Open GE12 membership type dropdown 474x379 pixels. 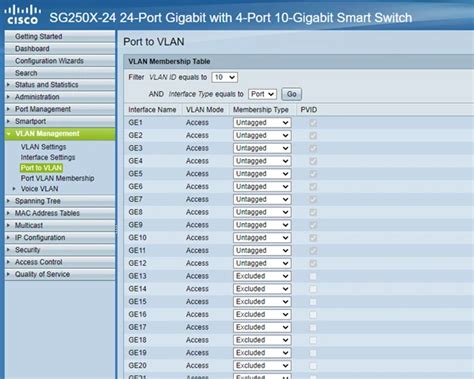pos(262,263)
